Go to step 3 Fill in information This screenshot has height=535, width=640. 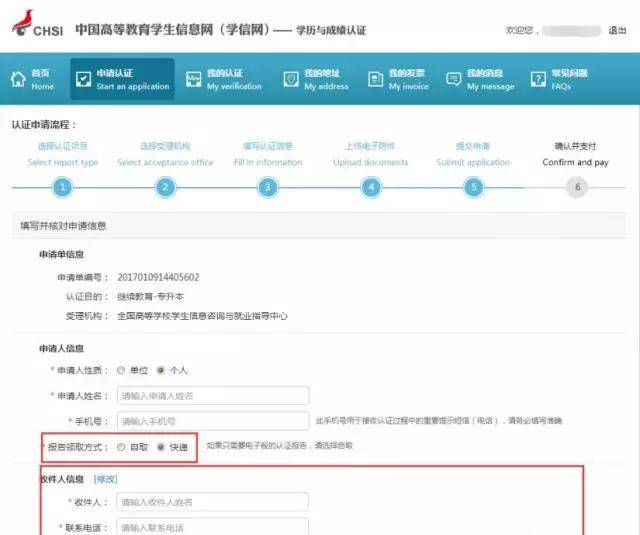coord(267,187)
